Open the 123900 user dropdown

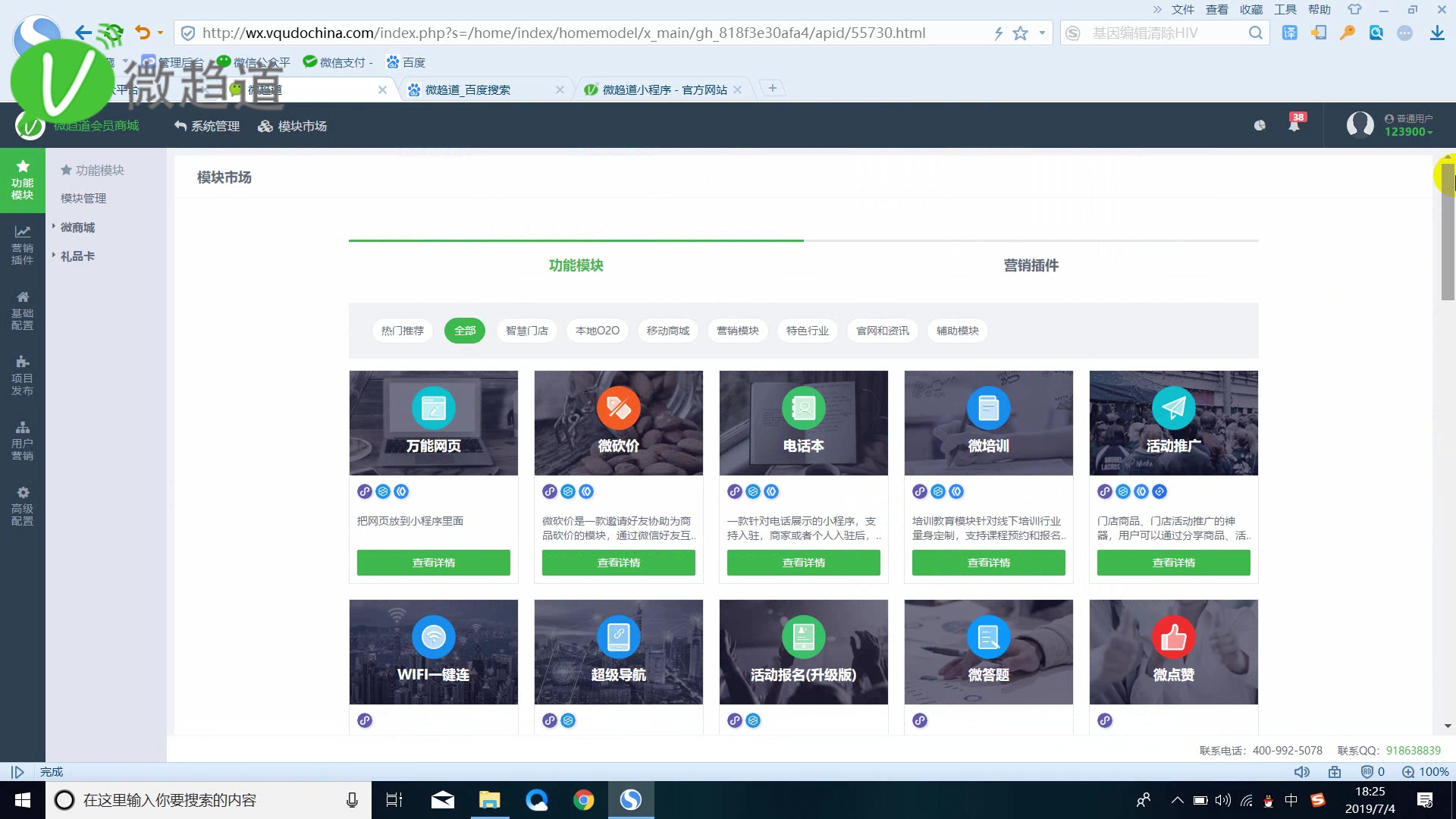[1408, 132]
